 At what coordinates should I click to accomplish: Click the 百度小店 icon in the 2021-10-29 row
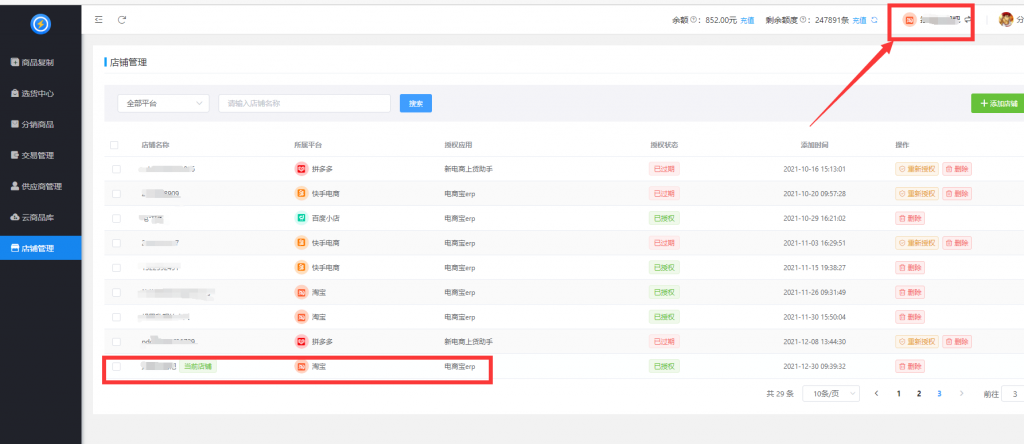pyautogui.click(x=301, y=218)
